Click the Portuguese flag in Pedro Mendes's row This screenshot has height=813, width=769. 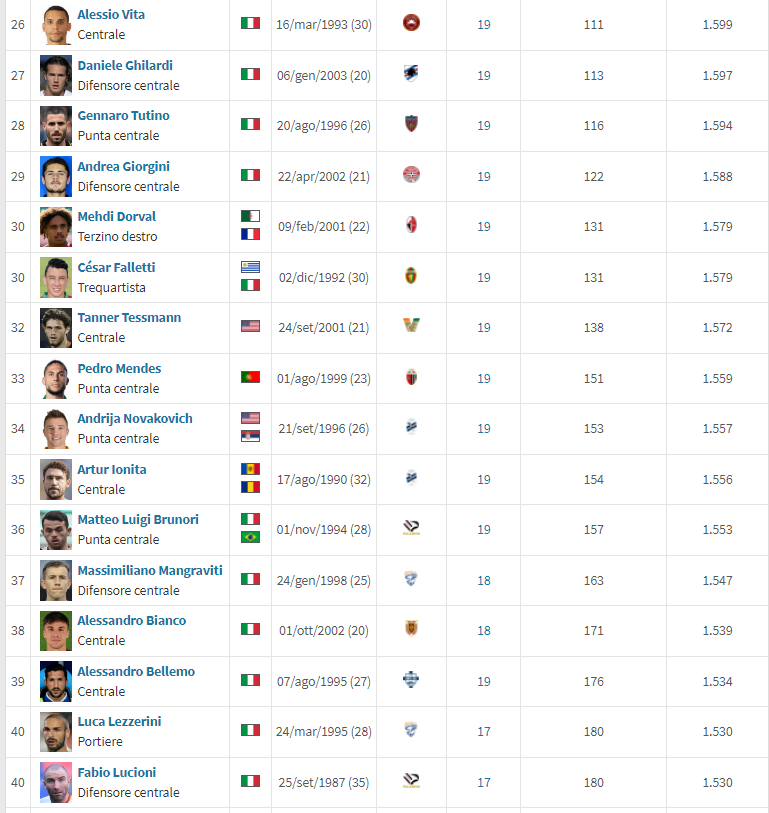click(x=250, y=377)
